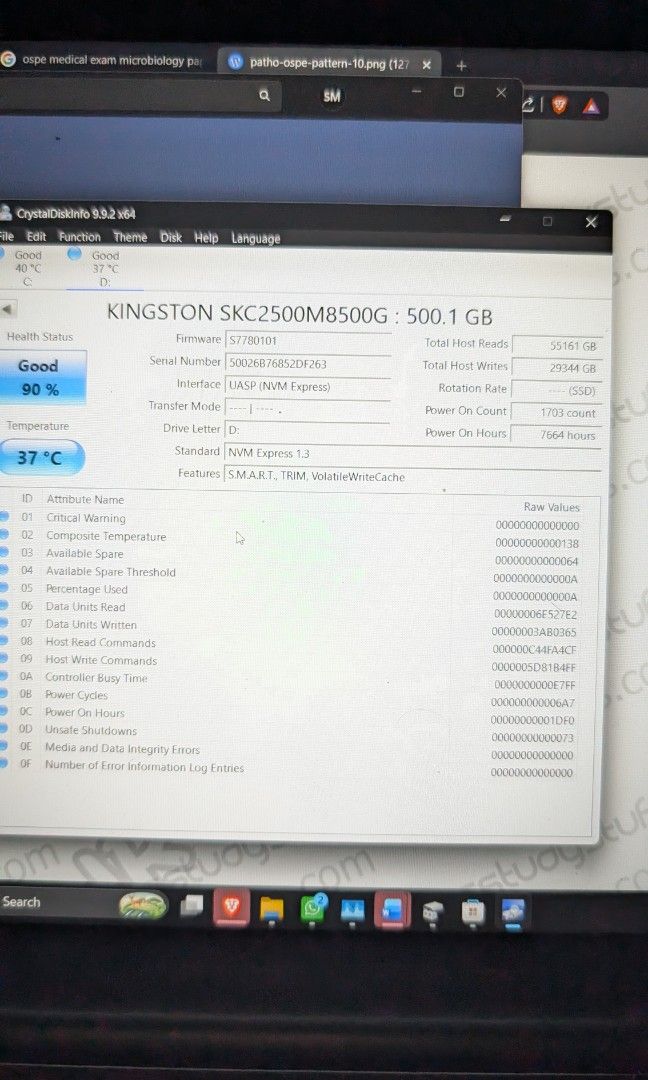Open the SM profile avatar
648x1080 pixels.
click(332, 96)
